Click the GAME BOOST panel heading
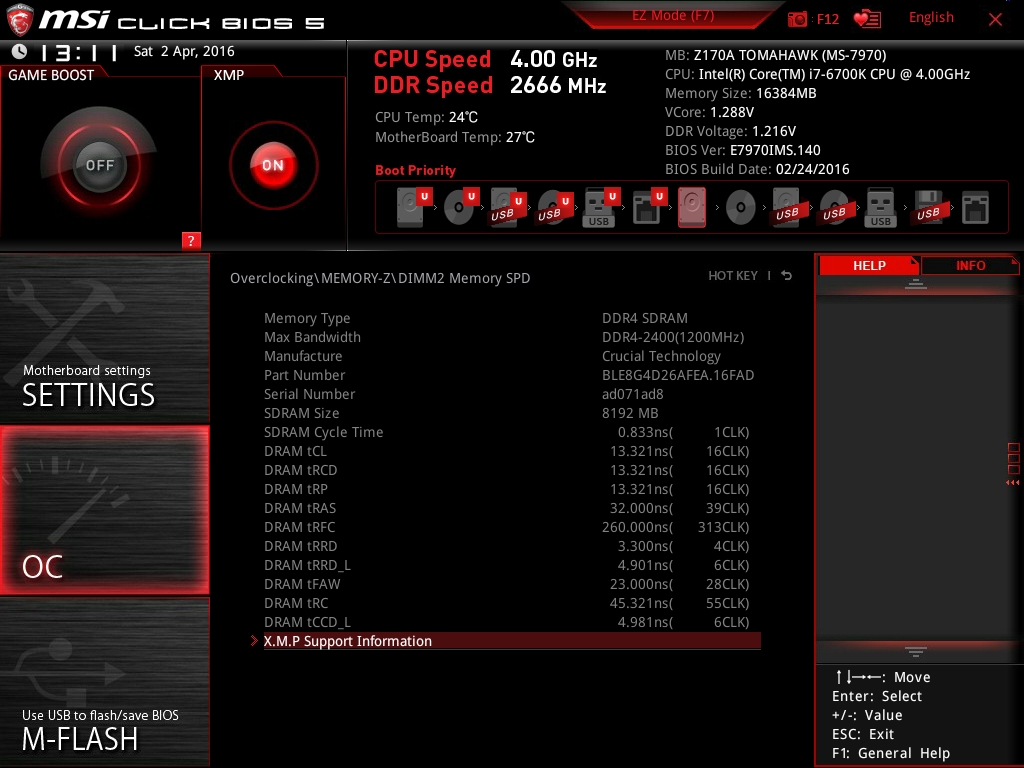The height and width of the screenshot is (768, 1024). coord(51,75)
